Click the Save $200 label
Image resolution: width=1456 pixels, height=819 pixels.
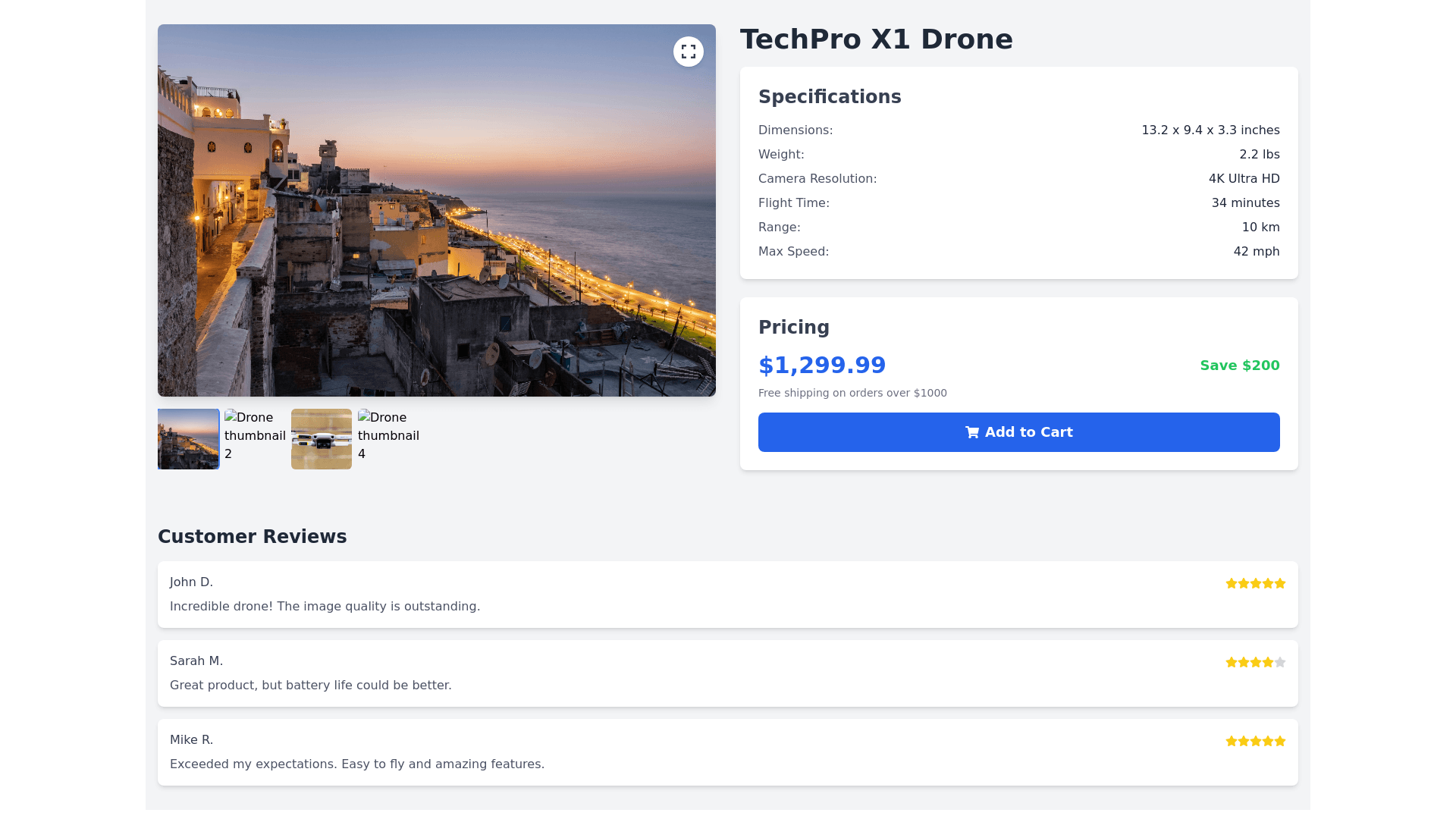tap(1239, 366)
